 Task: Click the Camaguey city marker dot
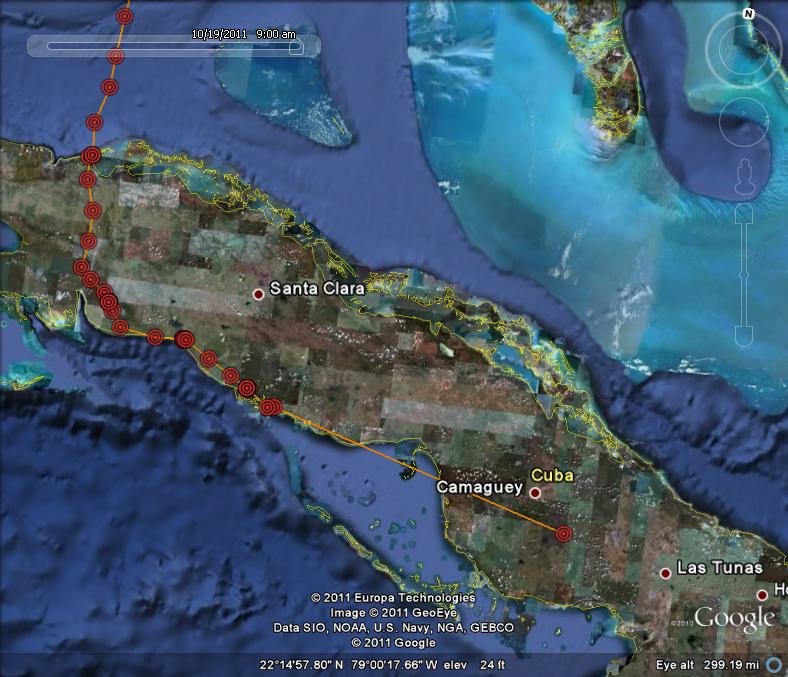[535, 492]
